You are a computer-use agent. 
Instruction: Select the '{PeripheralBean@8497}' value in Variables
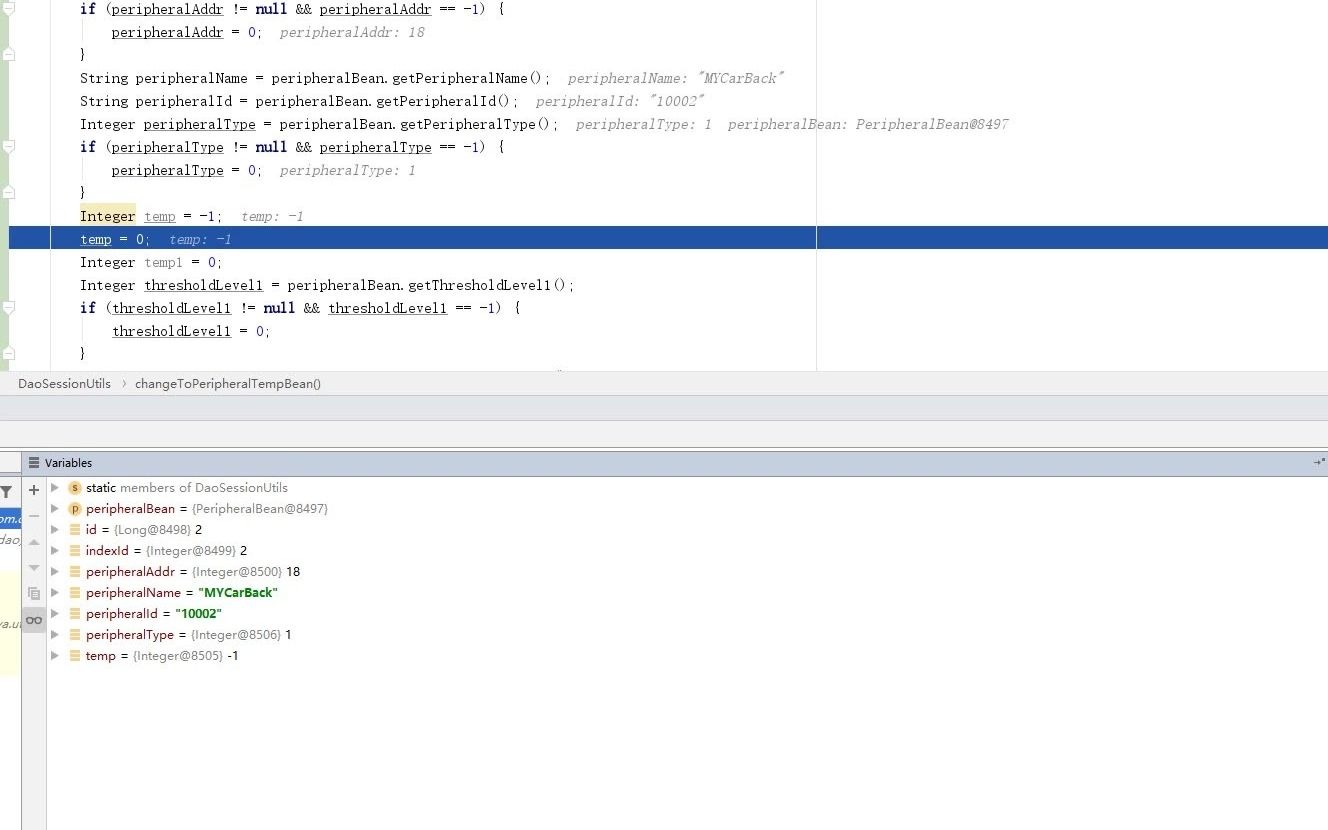tap(259, 509)
